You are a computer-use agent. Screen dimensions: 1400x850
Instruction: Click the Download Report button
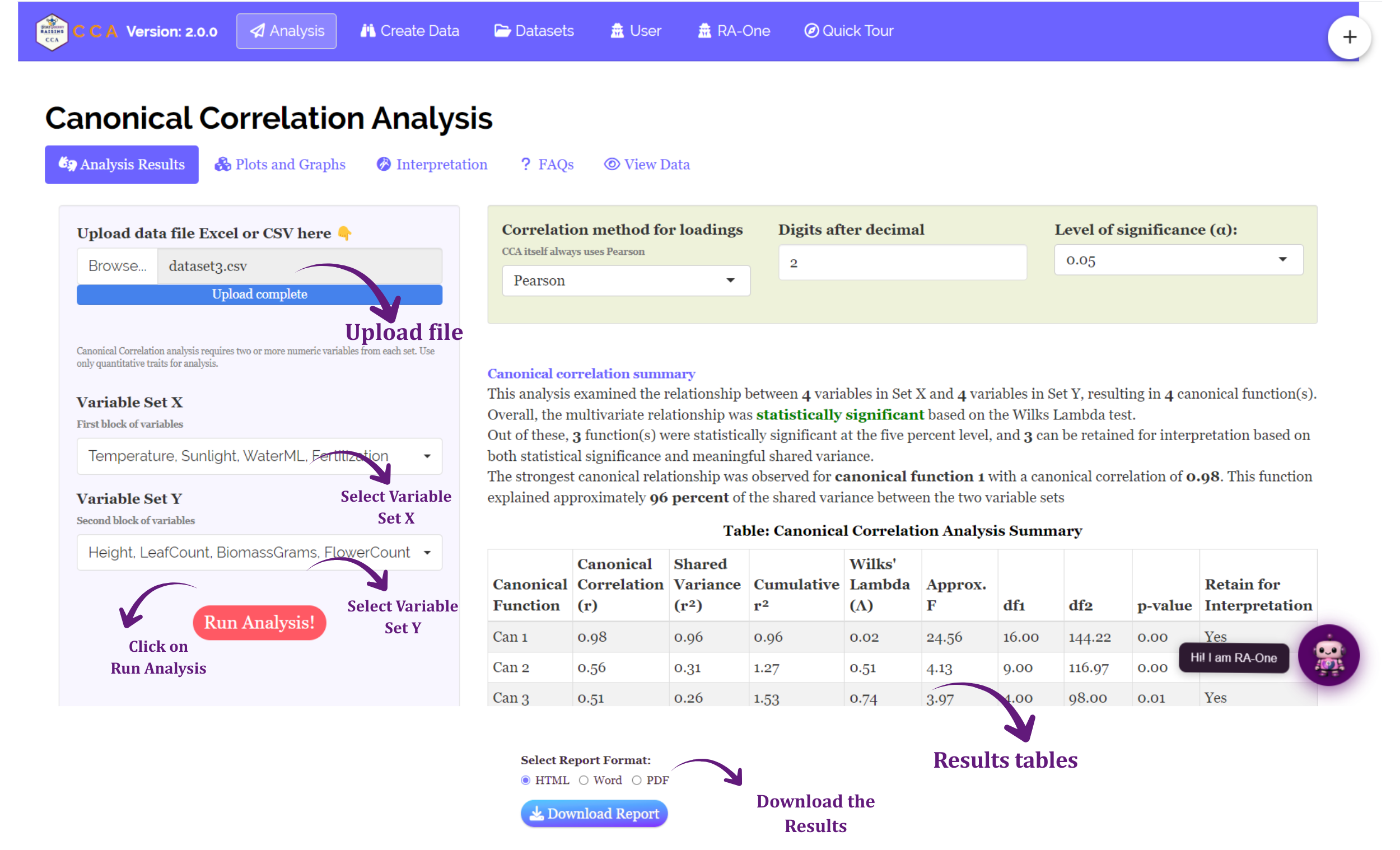[594, 814]
